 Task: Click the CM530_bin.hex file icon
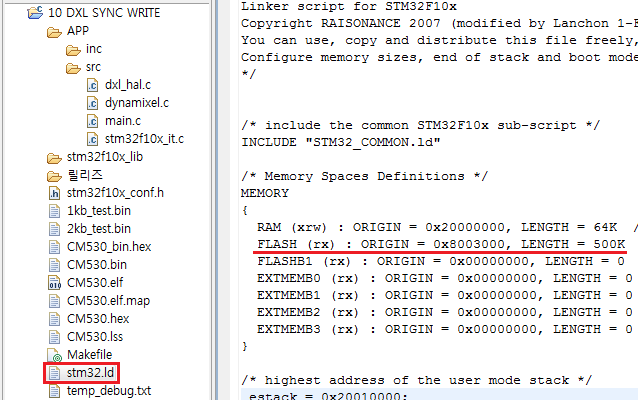[x=55, y=247]
